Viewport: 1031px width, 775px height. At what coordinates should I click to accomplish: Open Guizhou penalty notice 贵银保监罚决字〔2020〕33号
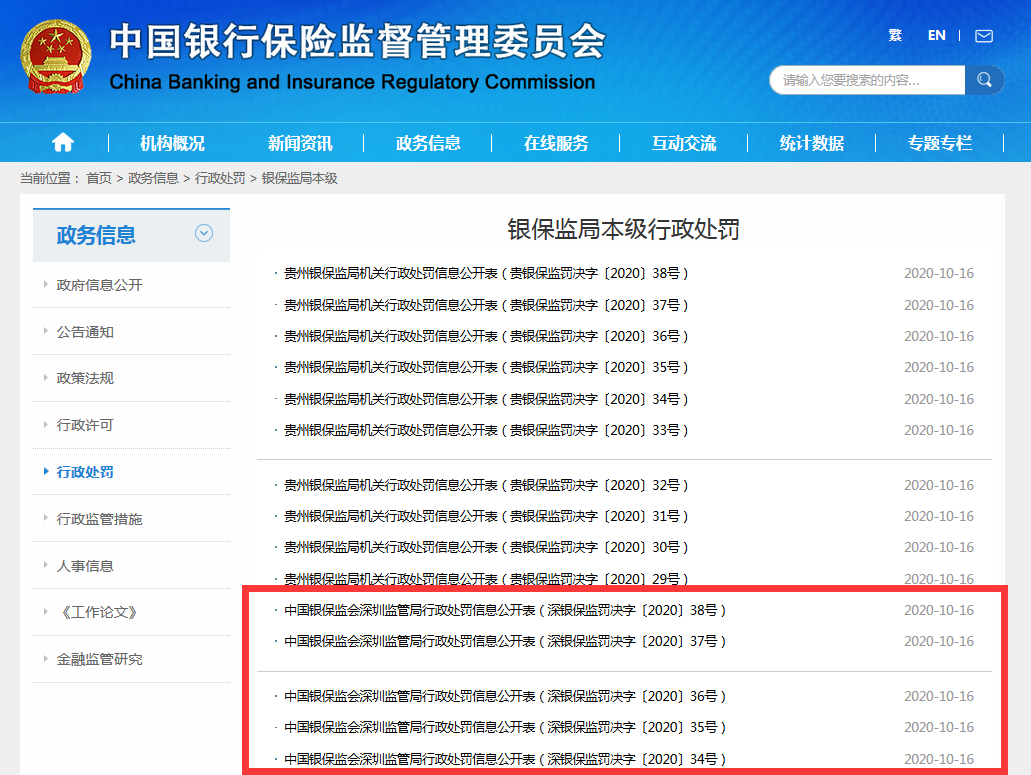[486, 430]
